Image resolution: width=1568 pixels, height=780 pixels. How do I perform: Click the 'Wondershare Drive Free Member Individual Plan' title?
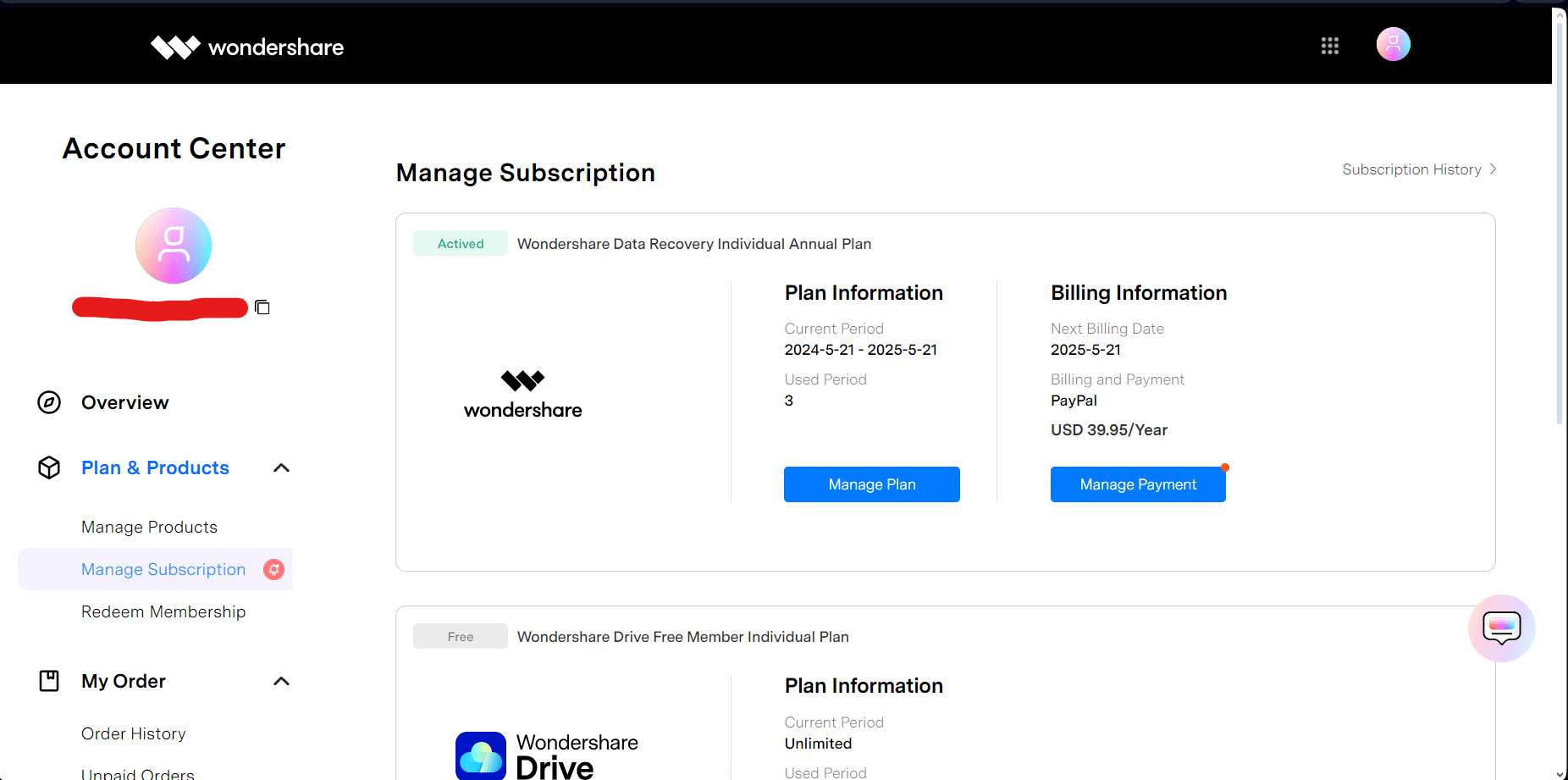pos(683,637)
